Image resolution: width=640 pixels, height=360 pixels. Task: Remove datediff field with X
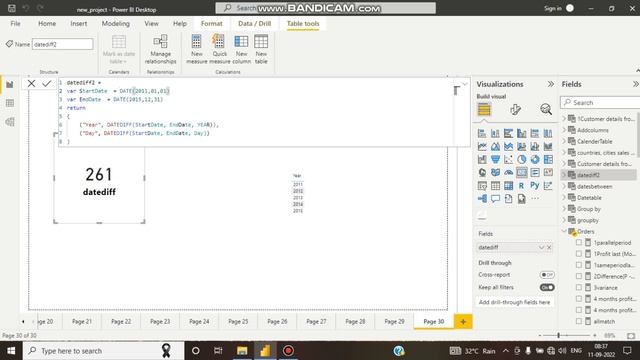[549, 247]
